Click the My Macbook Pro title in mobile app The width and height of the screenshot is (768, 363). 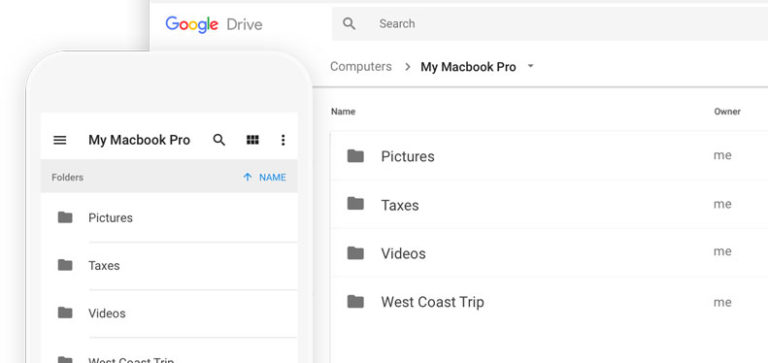click(139, 141)
